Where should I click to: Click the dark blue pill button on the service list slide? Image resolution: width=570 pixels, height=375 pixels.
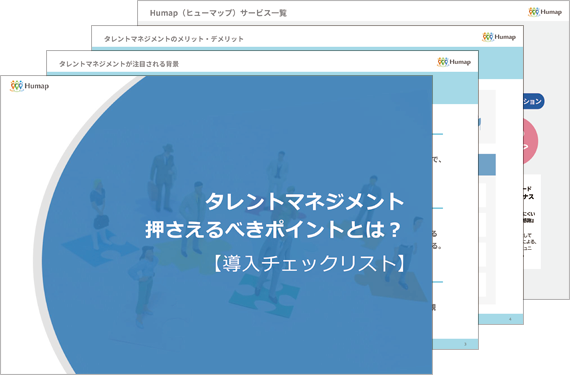pyautogui.click(x=534, y=101)
